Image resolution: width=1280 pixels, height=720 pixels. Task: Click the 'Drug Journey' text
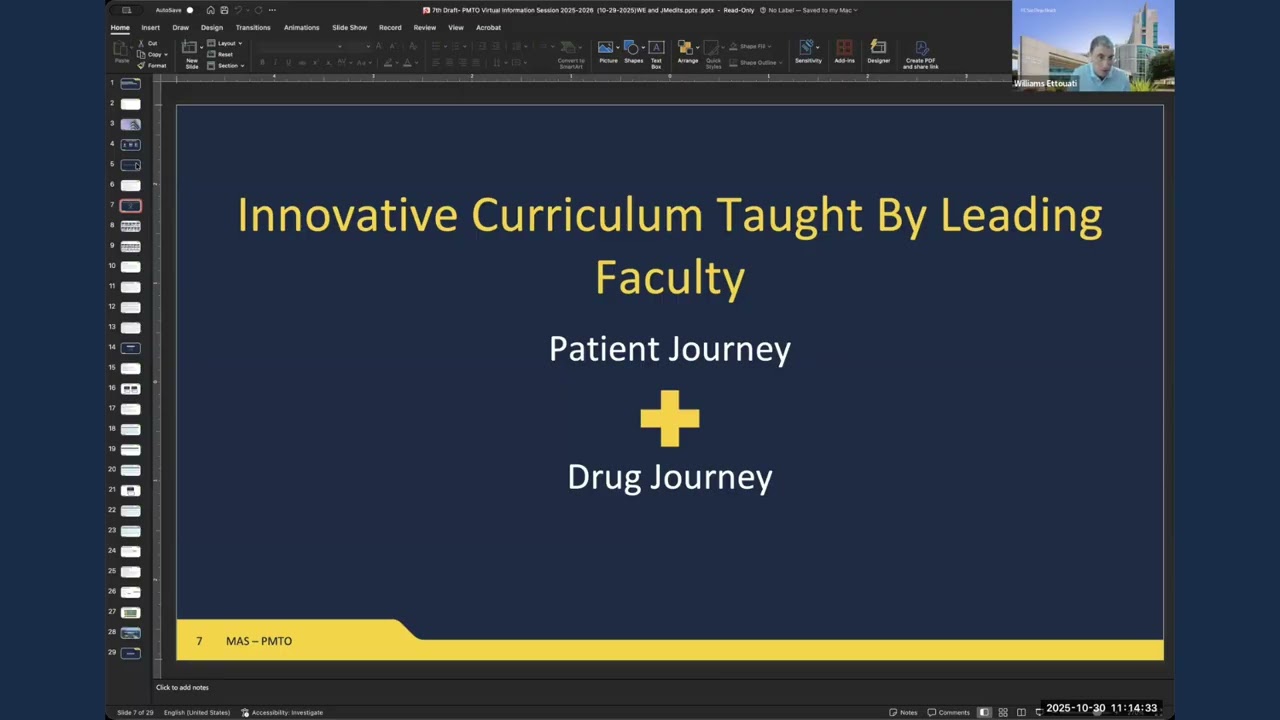click(670, 477)
